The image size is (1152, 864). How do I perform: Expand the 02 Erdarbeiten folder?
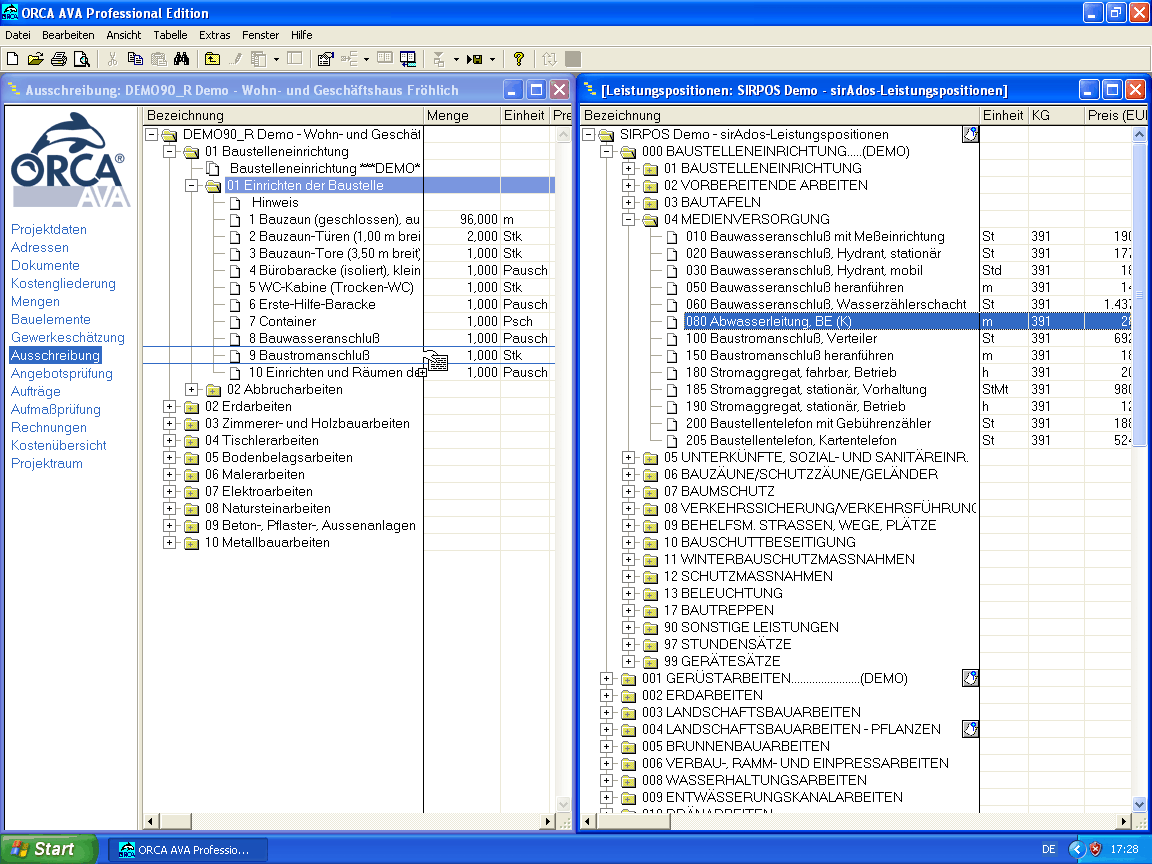pyautogui.click(x=169, y=406)
